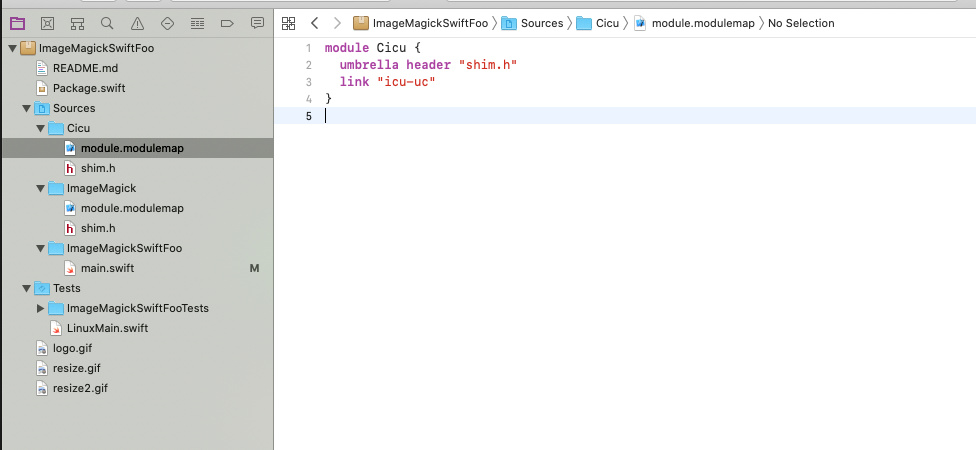The image size is (976, 450).
Task: Collapse the Cicu folder
Action: [x=40, y=128]
